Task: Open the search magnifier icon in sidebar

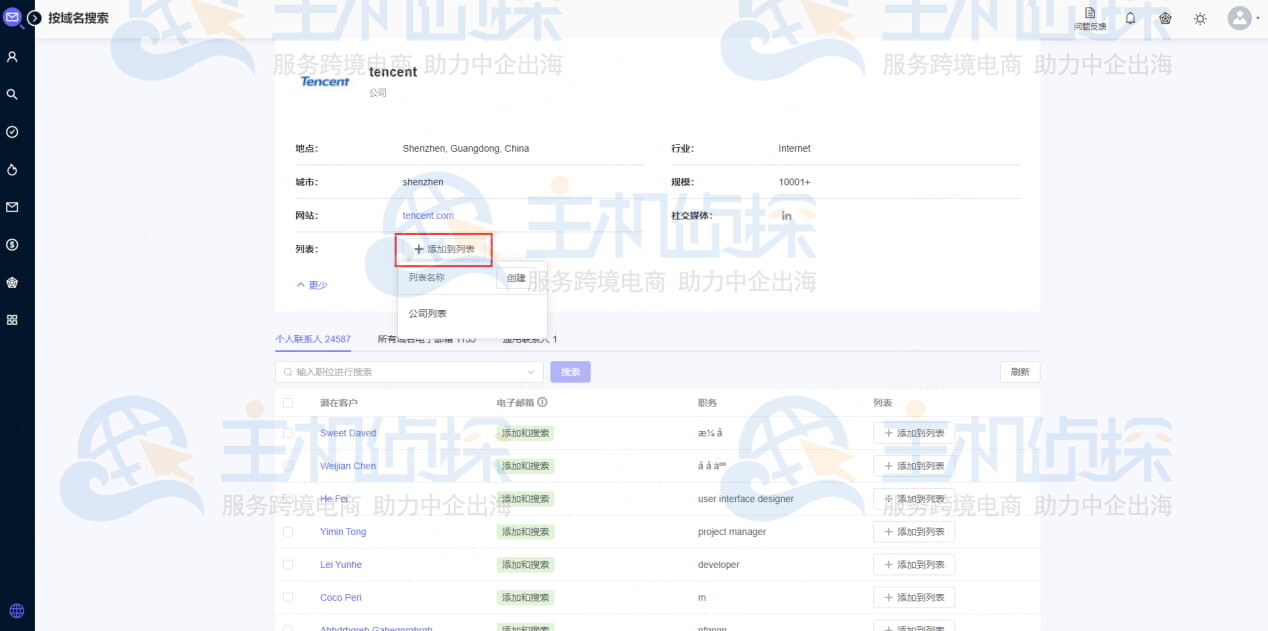Action: pos(14,94)
